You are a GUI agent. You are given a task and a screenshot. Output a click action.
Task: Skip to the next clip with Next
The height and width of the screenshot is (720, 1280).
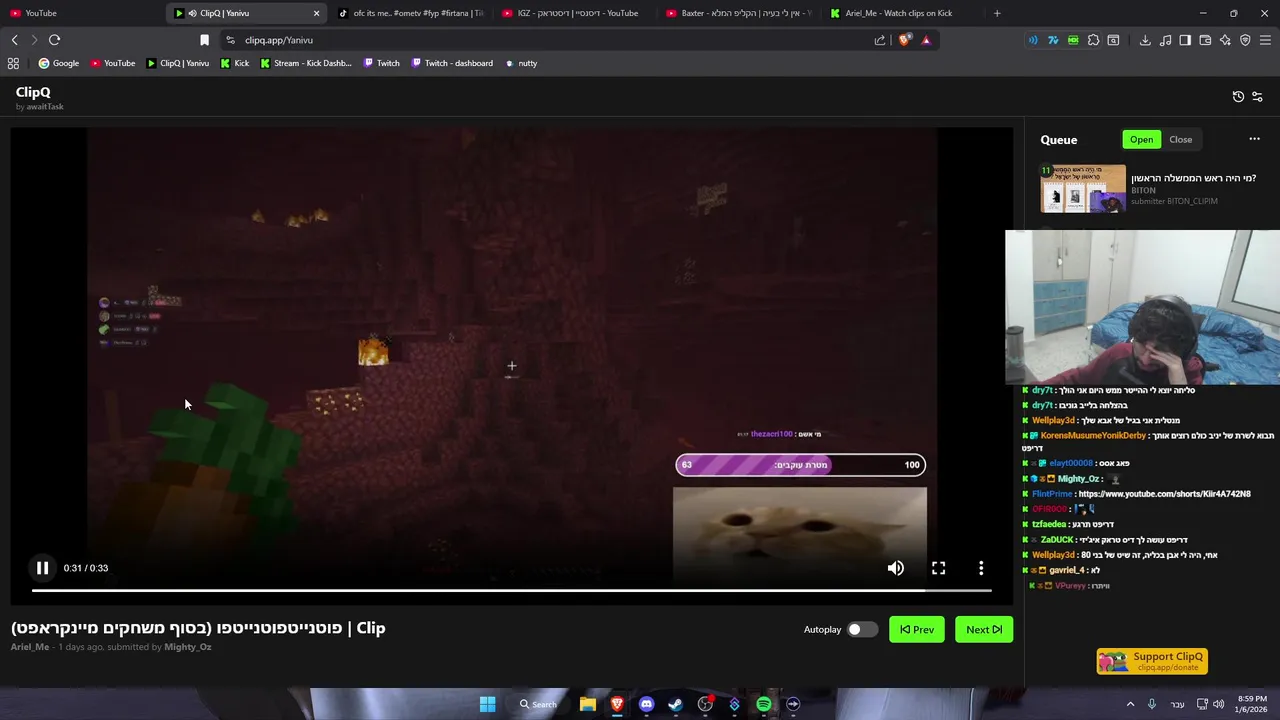click(984, 629)
